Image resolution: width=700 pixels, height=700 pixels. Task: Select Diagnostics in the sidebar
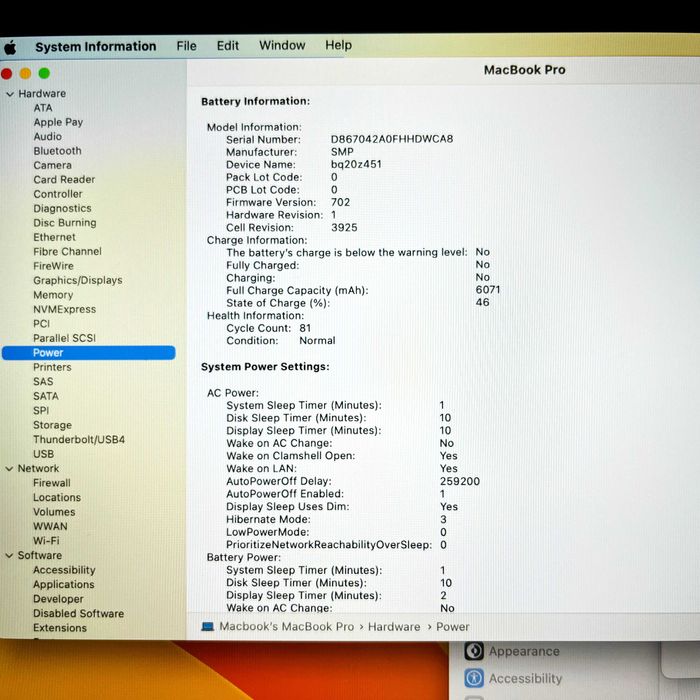point(62,208)
